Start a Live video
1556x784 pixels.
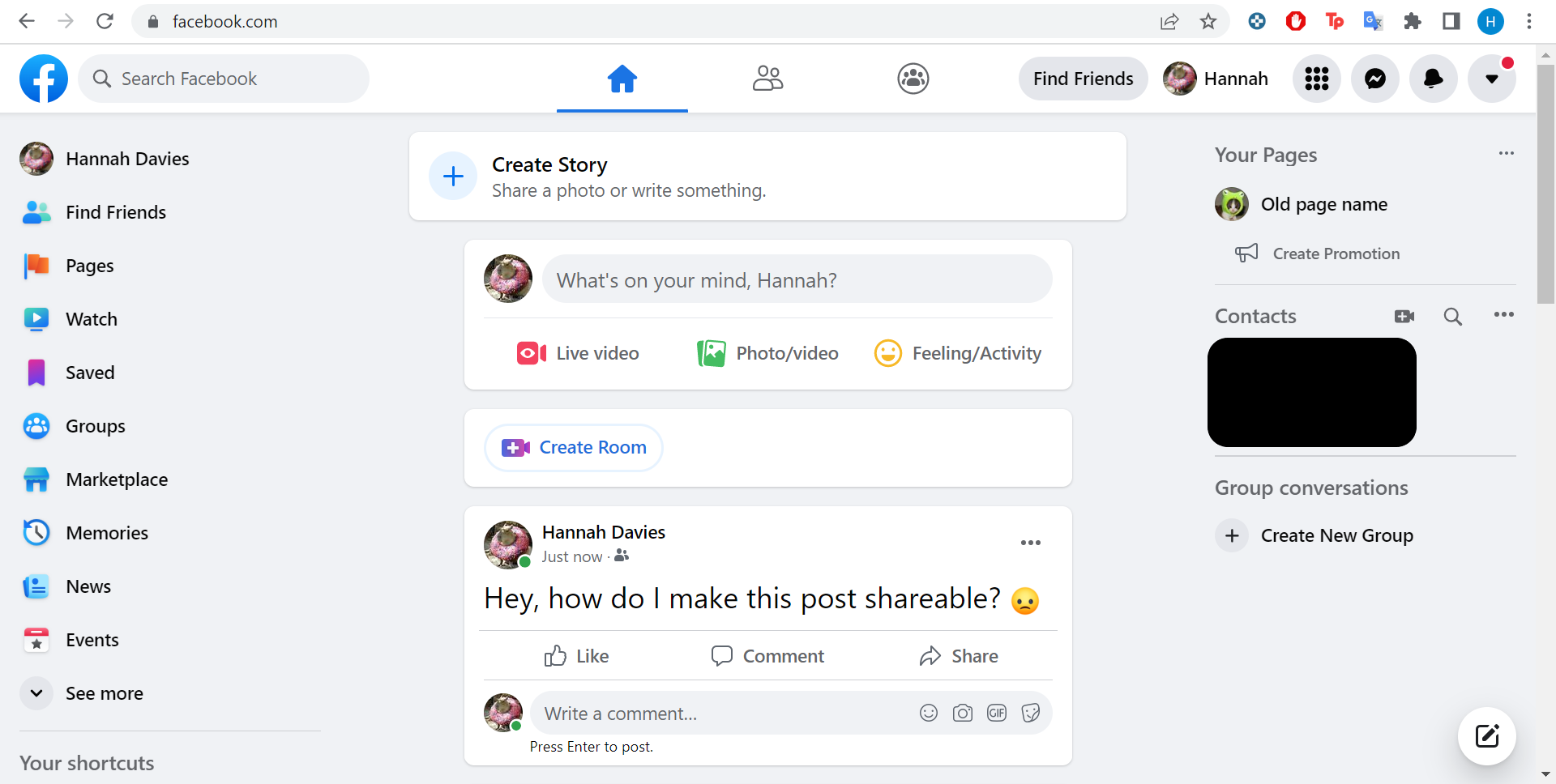[578, 353]
